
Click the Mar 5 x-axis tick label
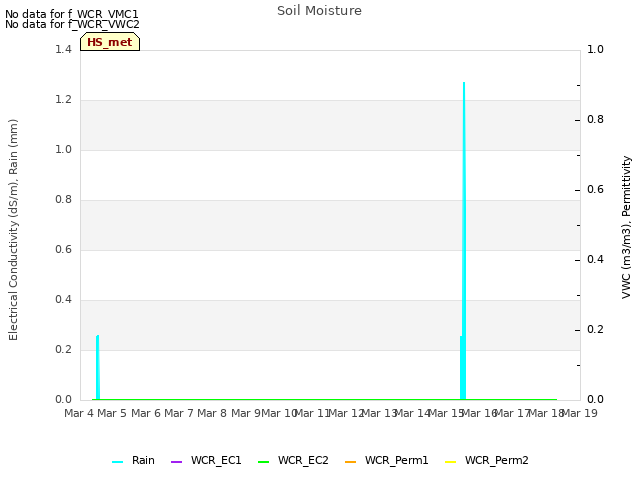point(112,413)
